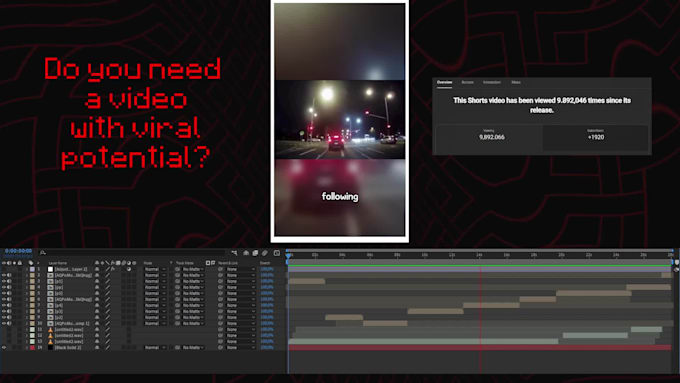
Task: Click the Layer Name column header
Action: [x=58, y=263]
